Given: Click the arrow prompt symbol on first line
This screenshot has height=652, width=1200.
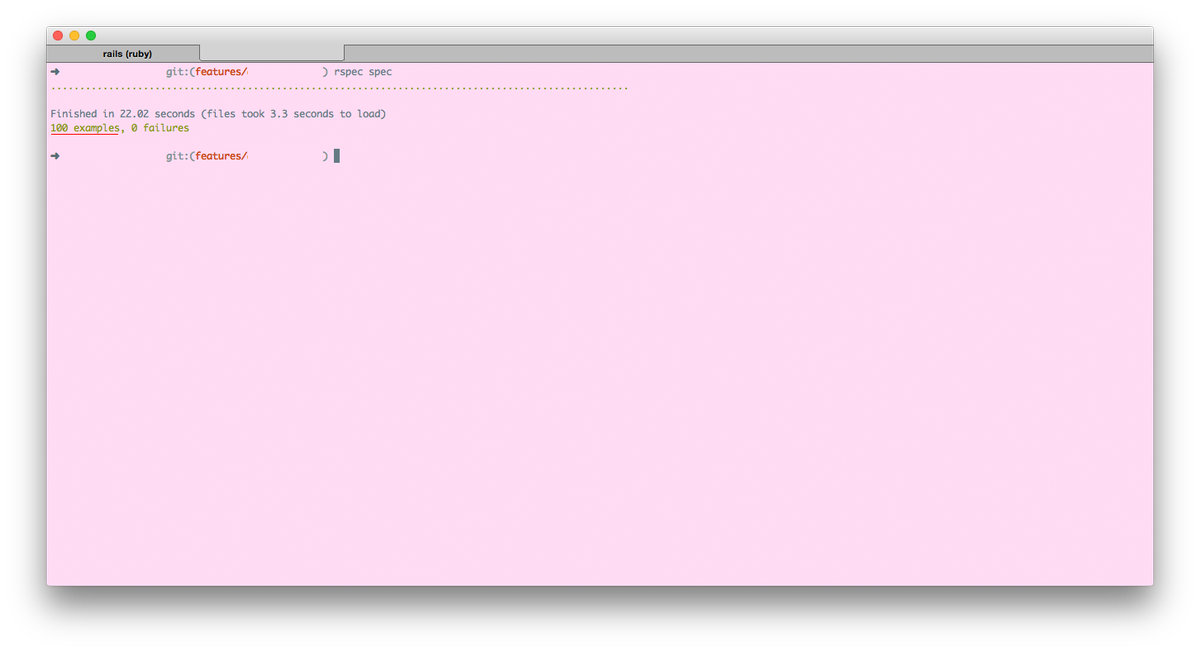Looking at the screenshot, I should pyautogui.click(x=55, y=72).
